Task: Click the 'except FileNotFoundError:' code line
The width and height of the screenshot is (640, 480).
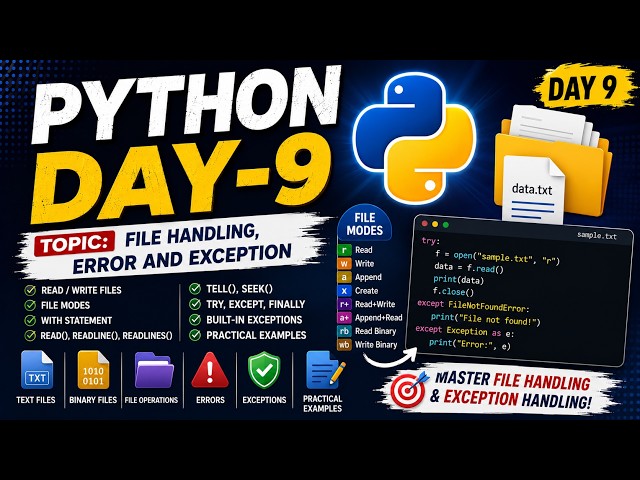Action: (473, 306)
